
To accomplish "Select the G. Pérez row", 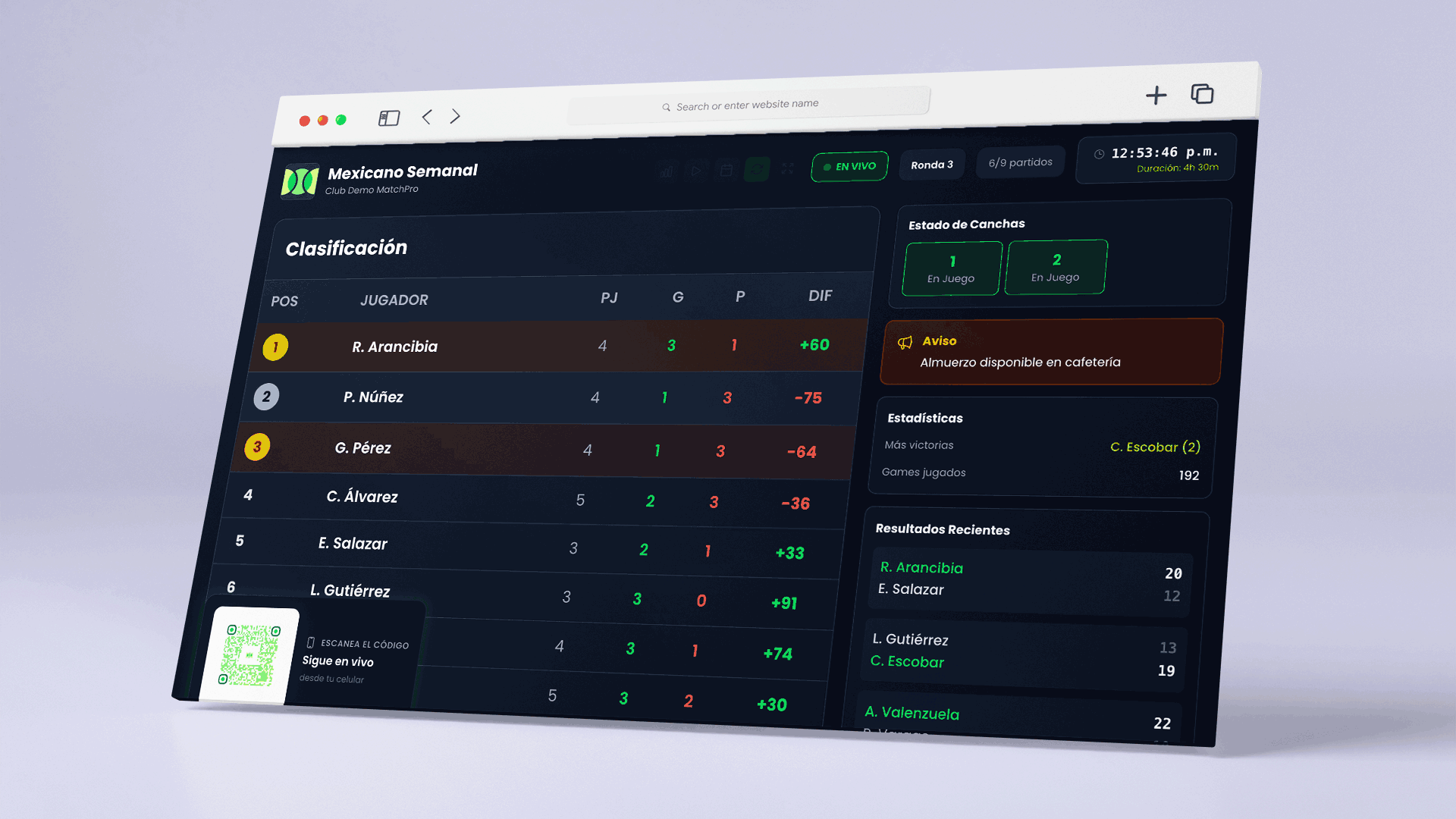I will coord(544,449).
